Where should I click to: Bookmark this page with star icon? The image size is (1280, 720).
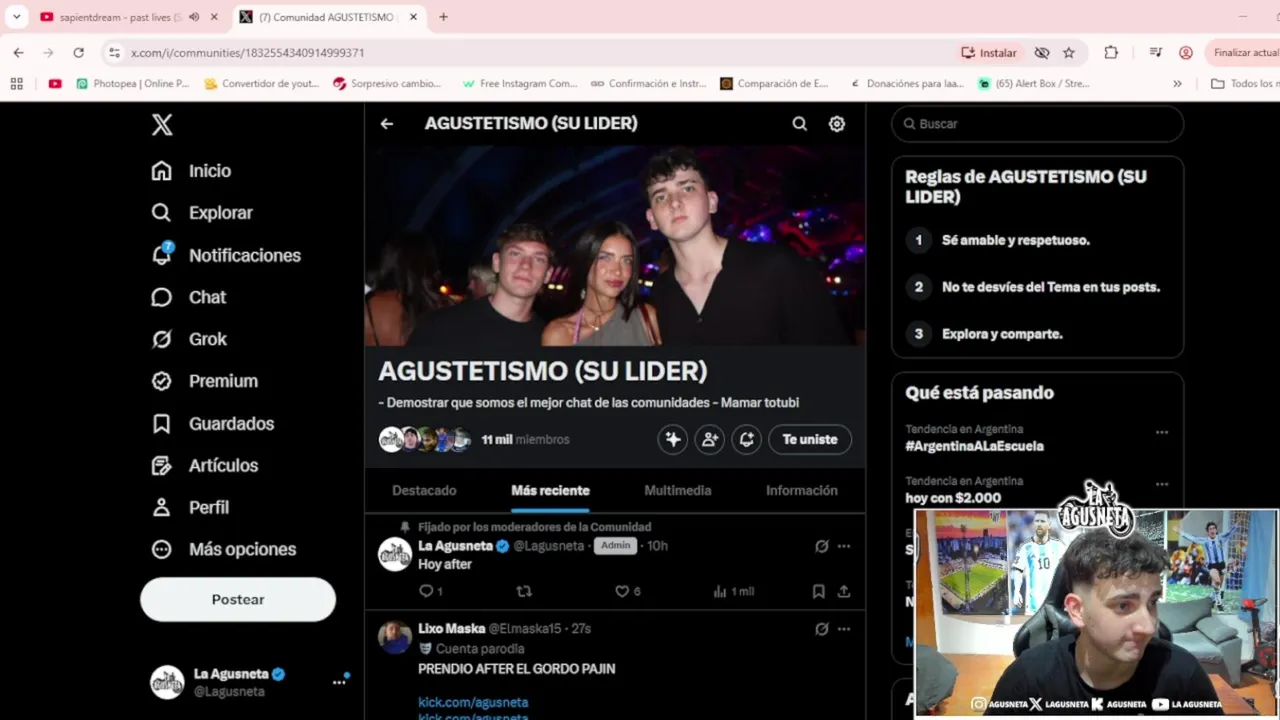pyautogui.click(x=1069, y=52)
